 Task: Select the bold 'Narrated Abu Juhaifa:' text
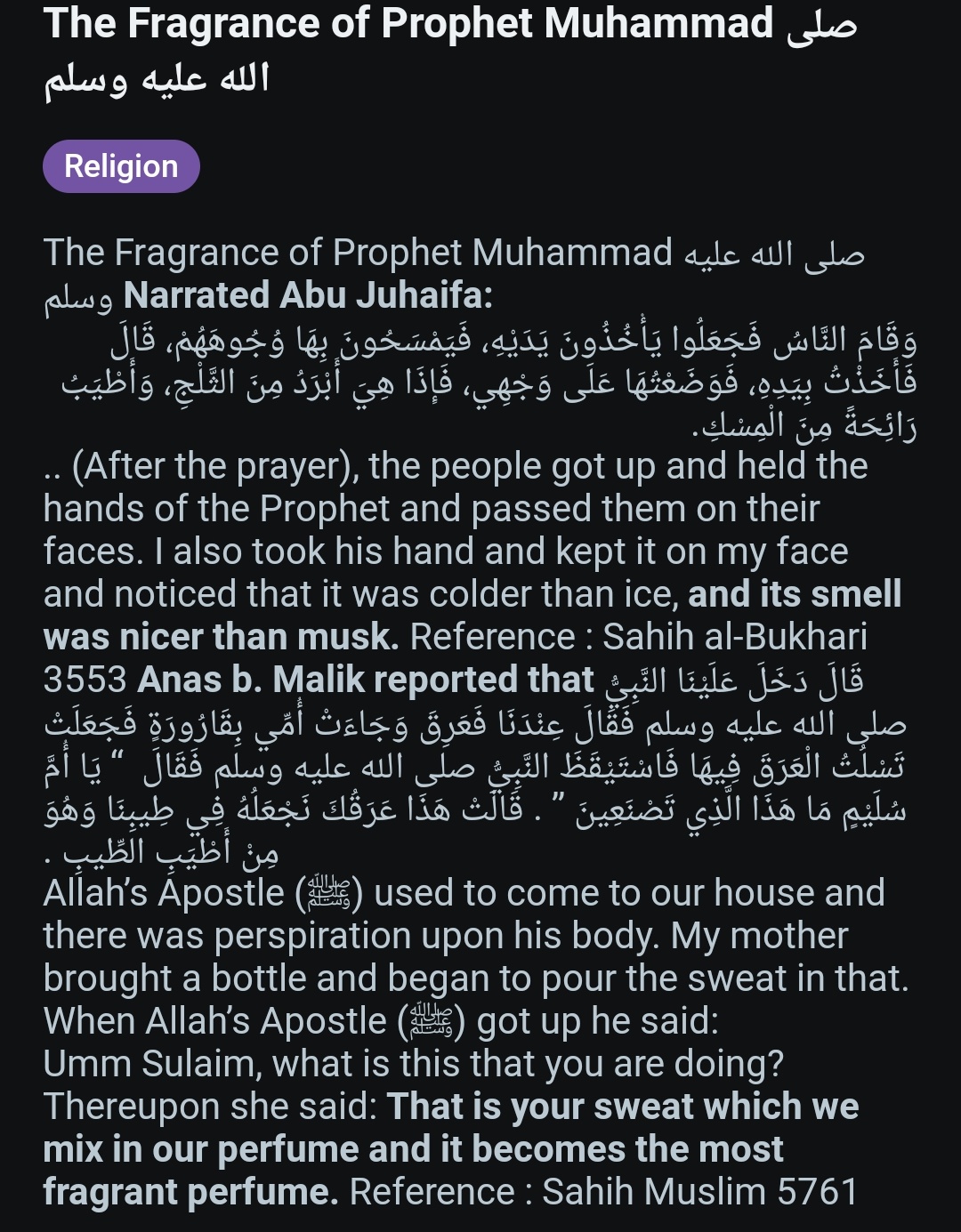pos(308,295)
